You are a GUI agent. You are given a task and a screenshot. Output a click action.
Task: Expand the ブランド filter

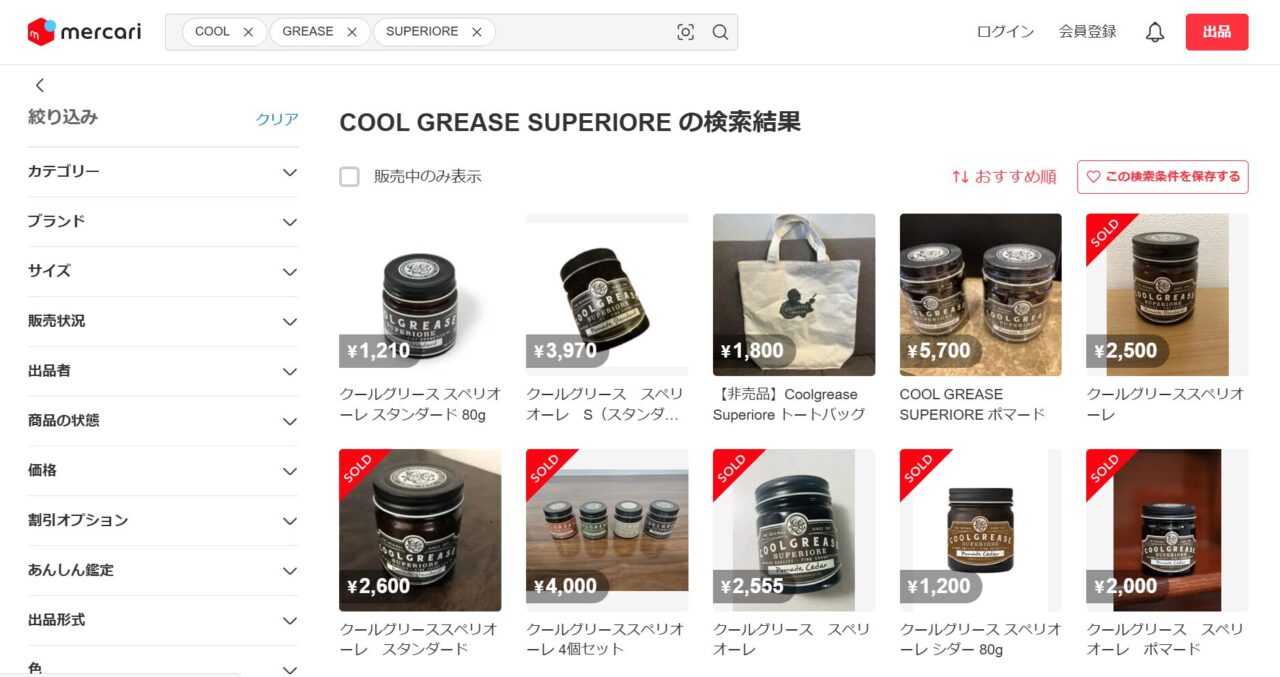pos(163,222)
